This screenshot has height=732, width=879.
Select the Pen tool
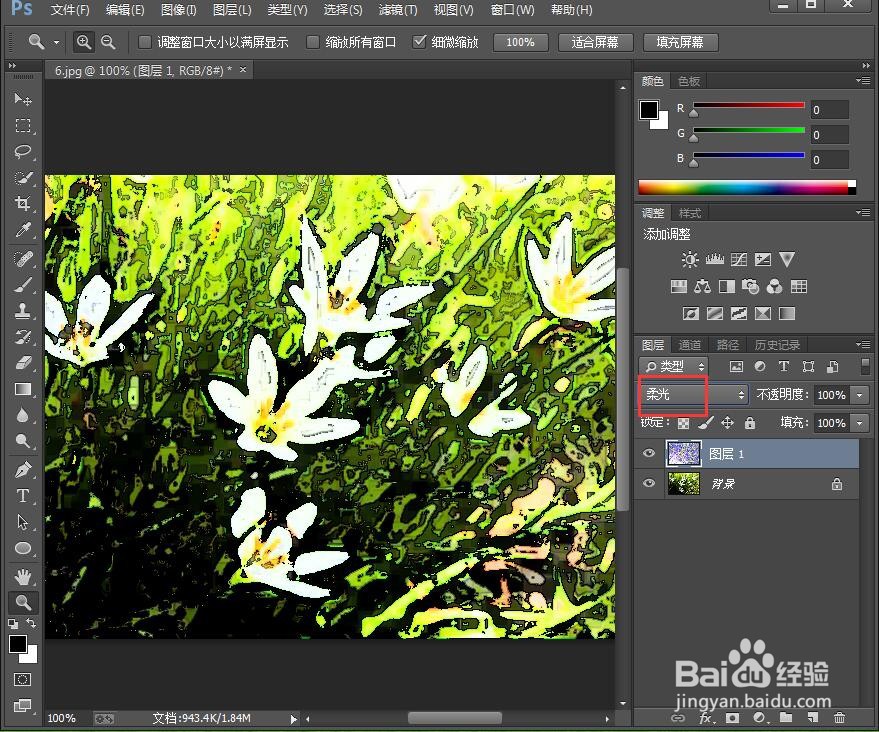23,469
